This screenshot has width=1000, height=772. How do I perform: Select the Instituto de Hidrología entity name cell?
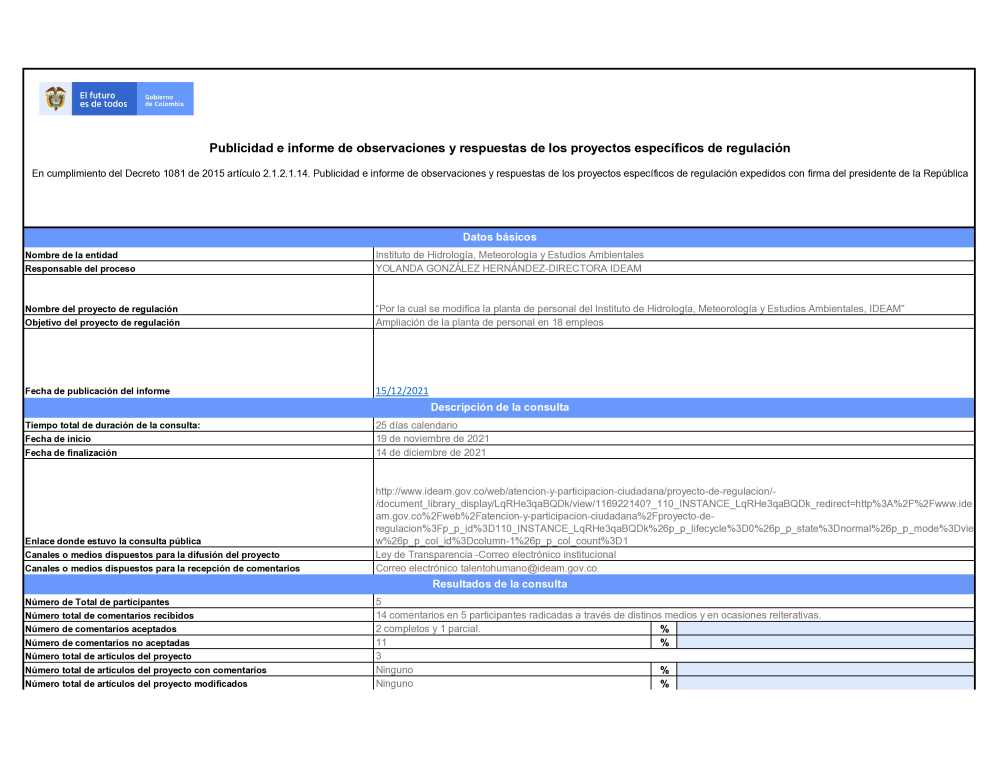click(x=509, y=255)
